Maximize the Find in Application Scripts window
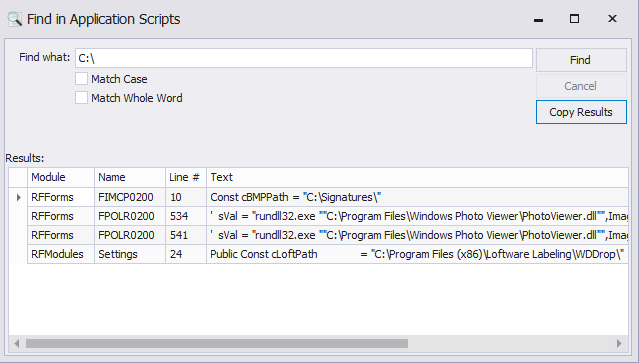This screenshot has width=639, height=363. click(x=574, y=19)
